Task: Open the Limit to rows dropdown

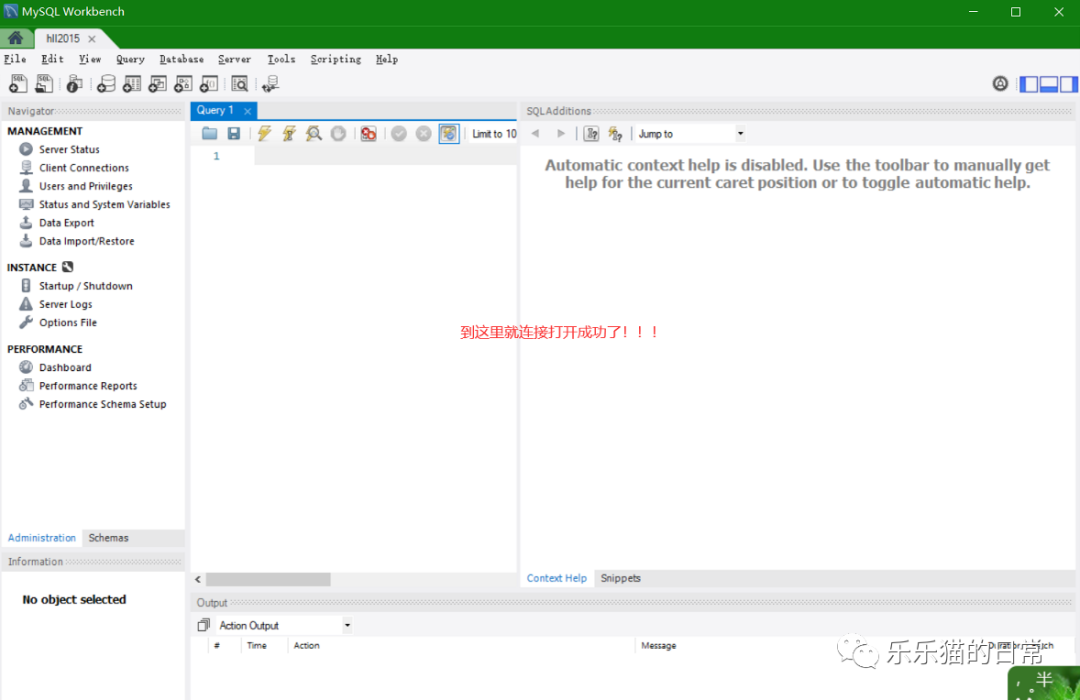Action: click(494, 134)
